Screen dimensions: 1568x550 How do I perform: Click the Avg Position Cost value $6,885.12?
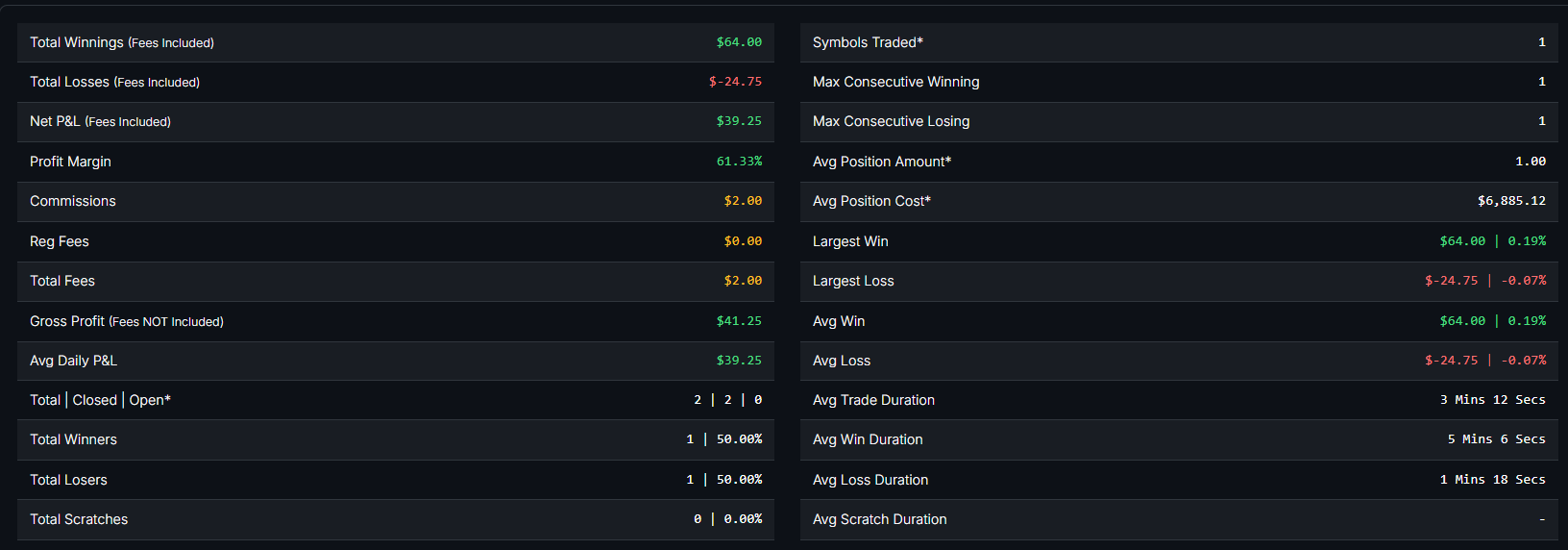tap(1511, 201)
